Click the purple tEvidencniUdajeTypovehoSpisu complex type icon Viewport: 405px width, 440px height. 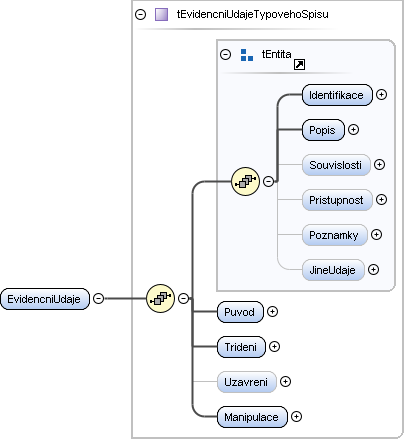(x=161, y=15)
